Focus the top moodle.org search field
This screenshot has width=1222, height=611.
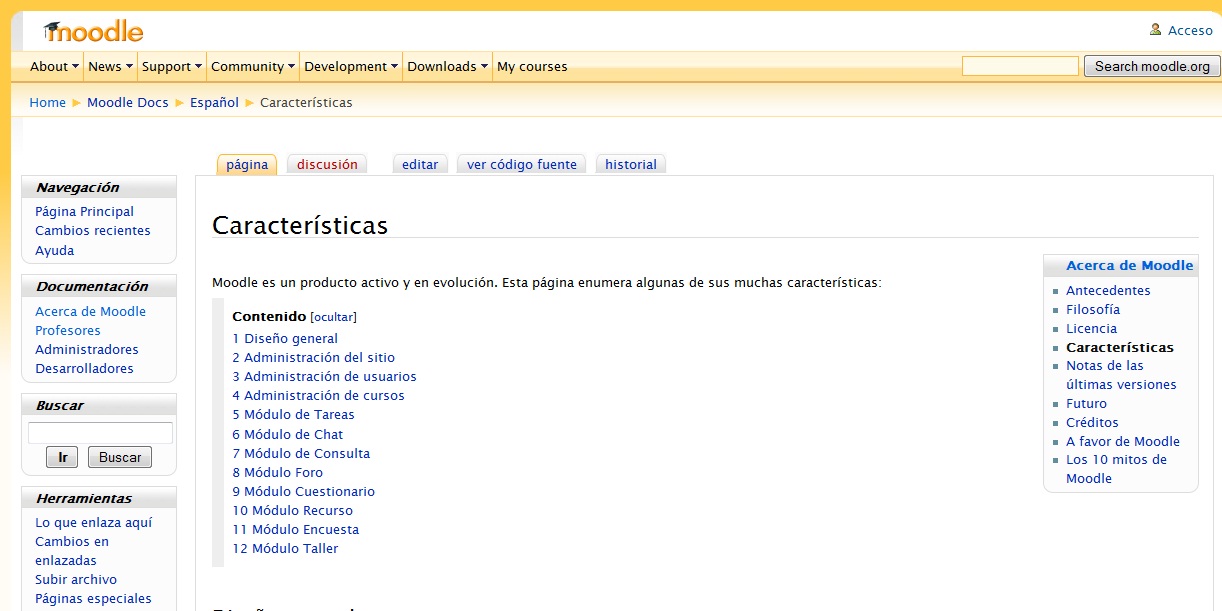[x=1020, y=66]
